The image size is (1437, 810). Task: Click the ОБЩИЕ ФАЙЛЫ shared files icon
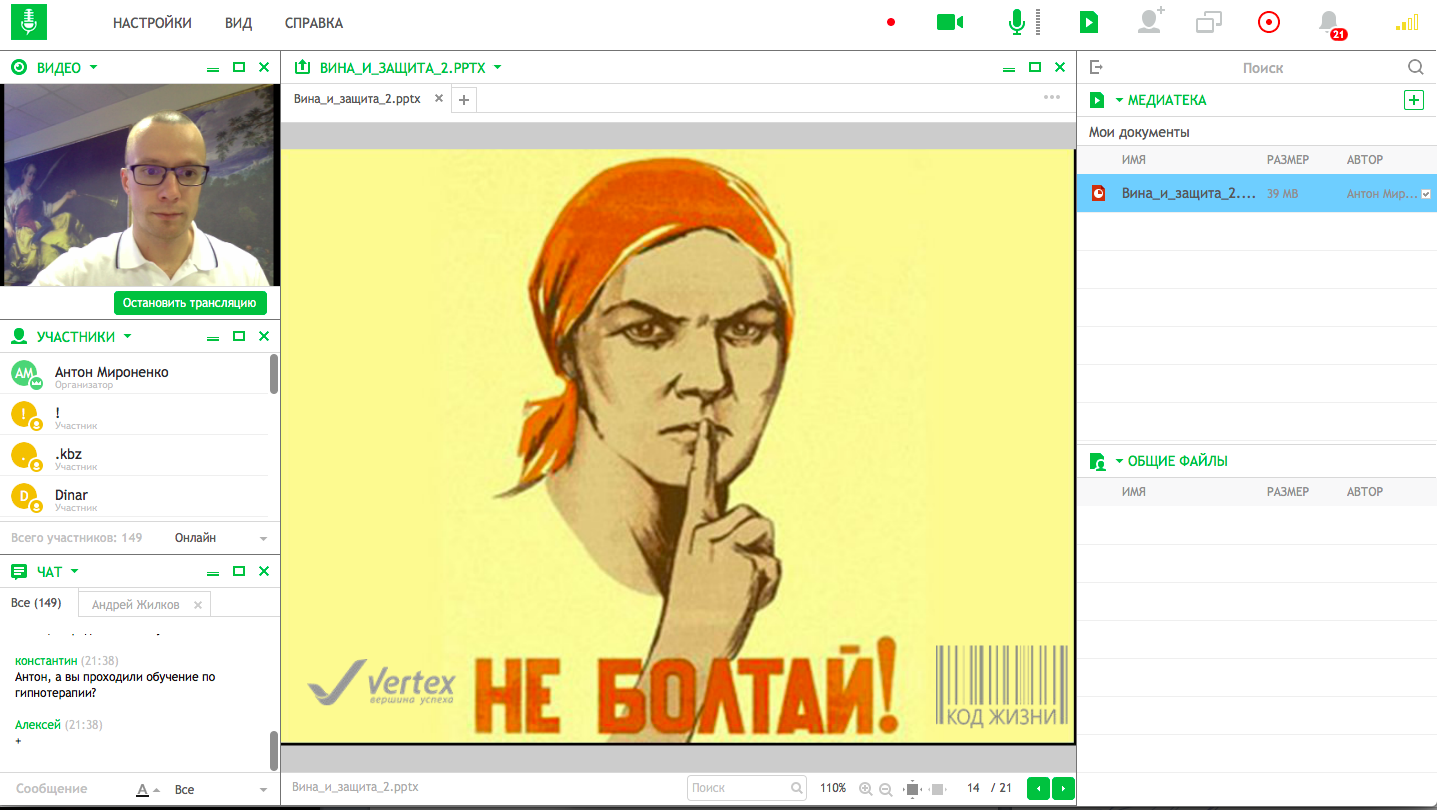click(x=1097, y=461)
